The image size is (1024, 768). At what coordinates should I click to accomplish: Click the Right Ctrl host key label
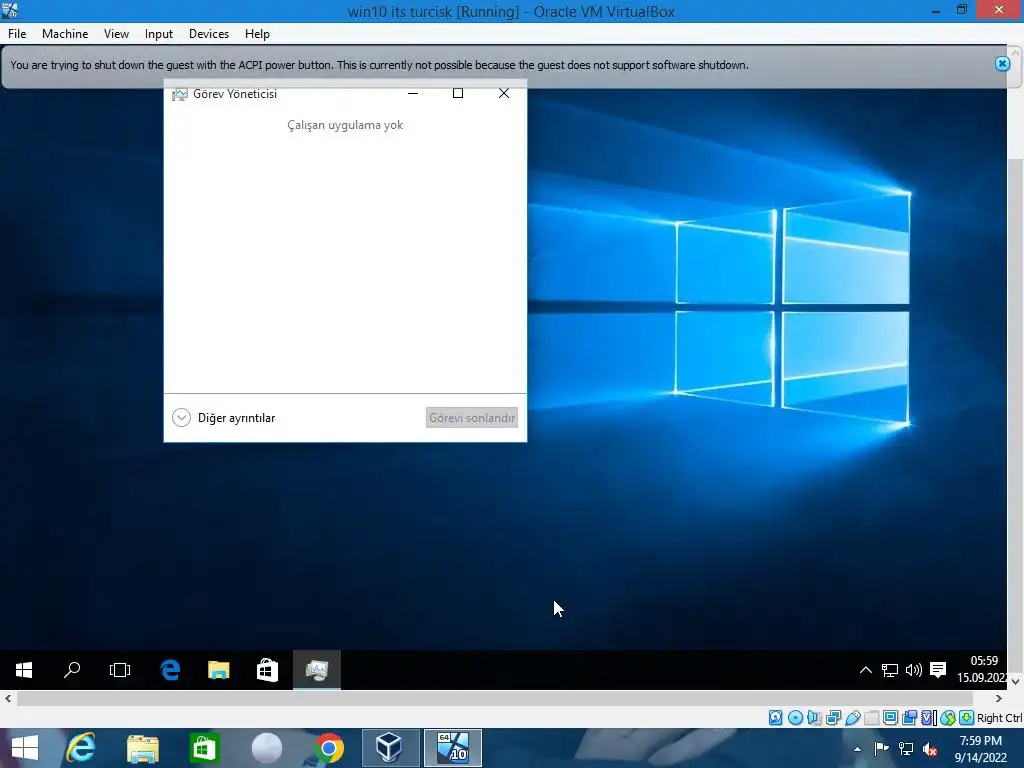(1000, 718)
